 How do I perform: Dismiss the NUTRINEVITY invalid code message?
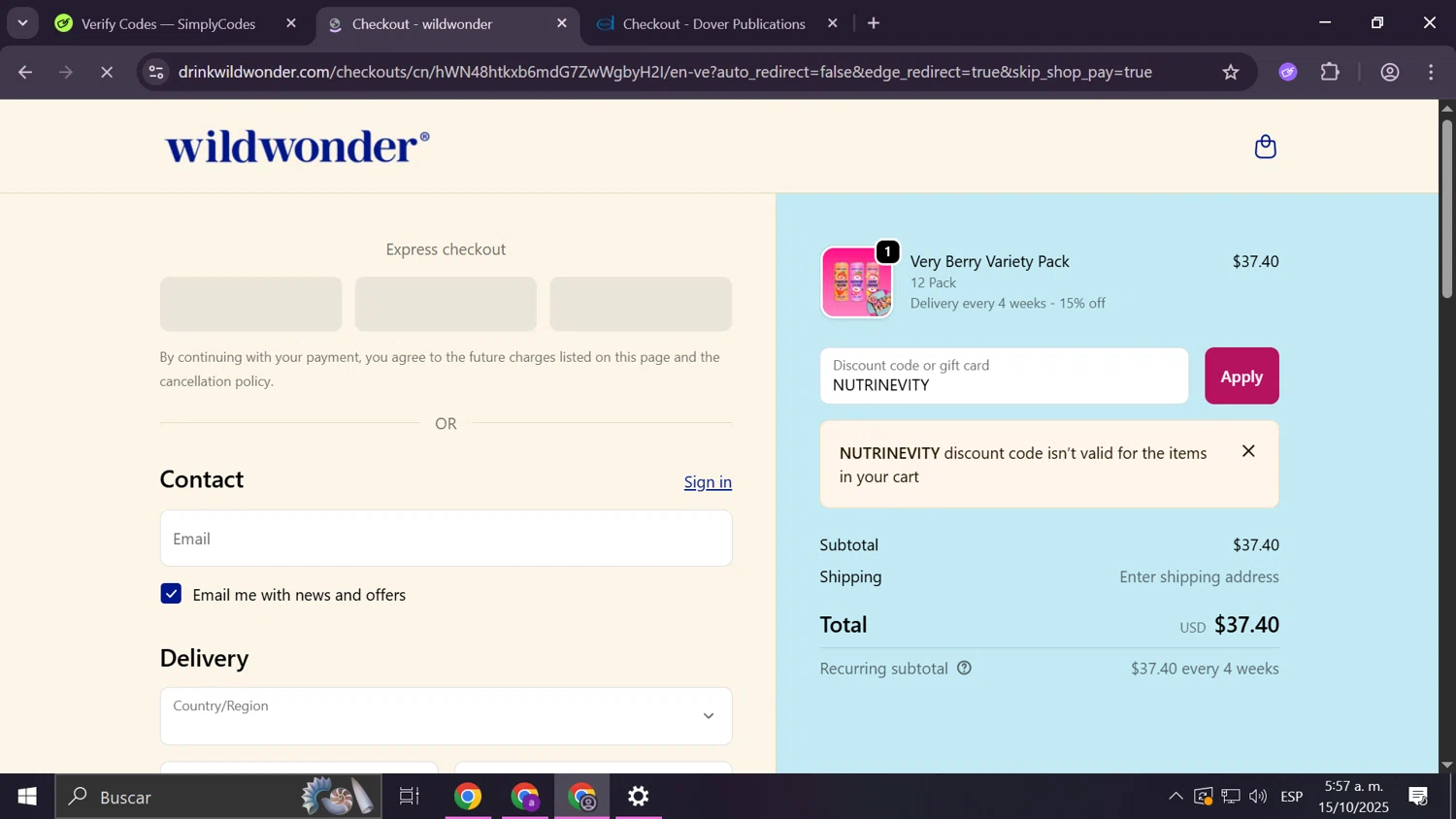click(1248, 451)
